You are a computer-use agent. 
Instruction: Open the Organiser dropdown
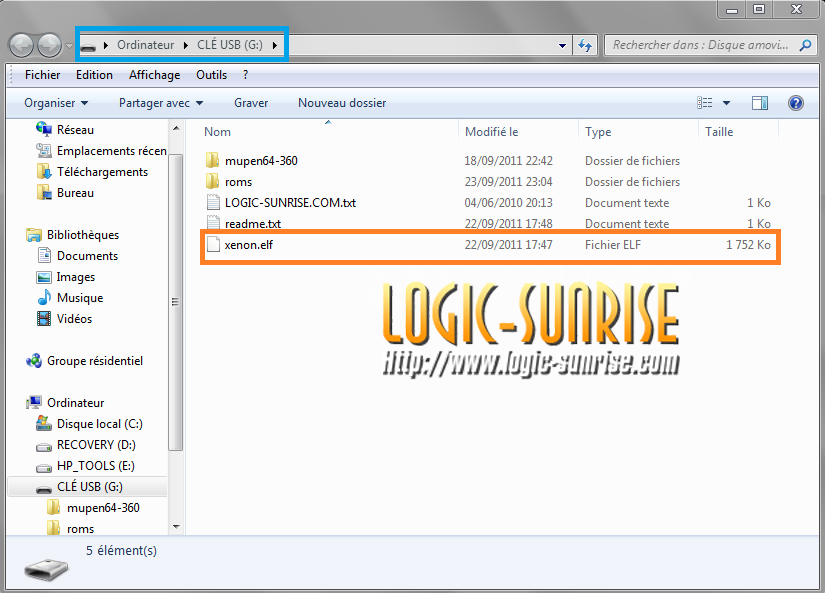56,103
